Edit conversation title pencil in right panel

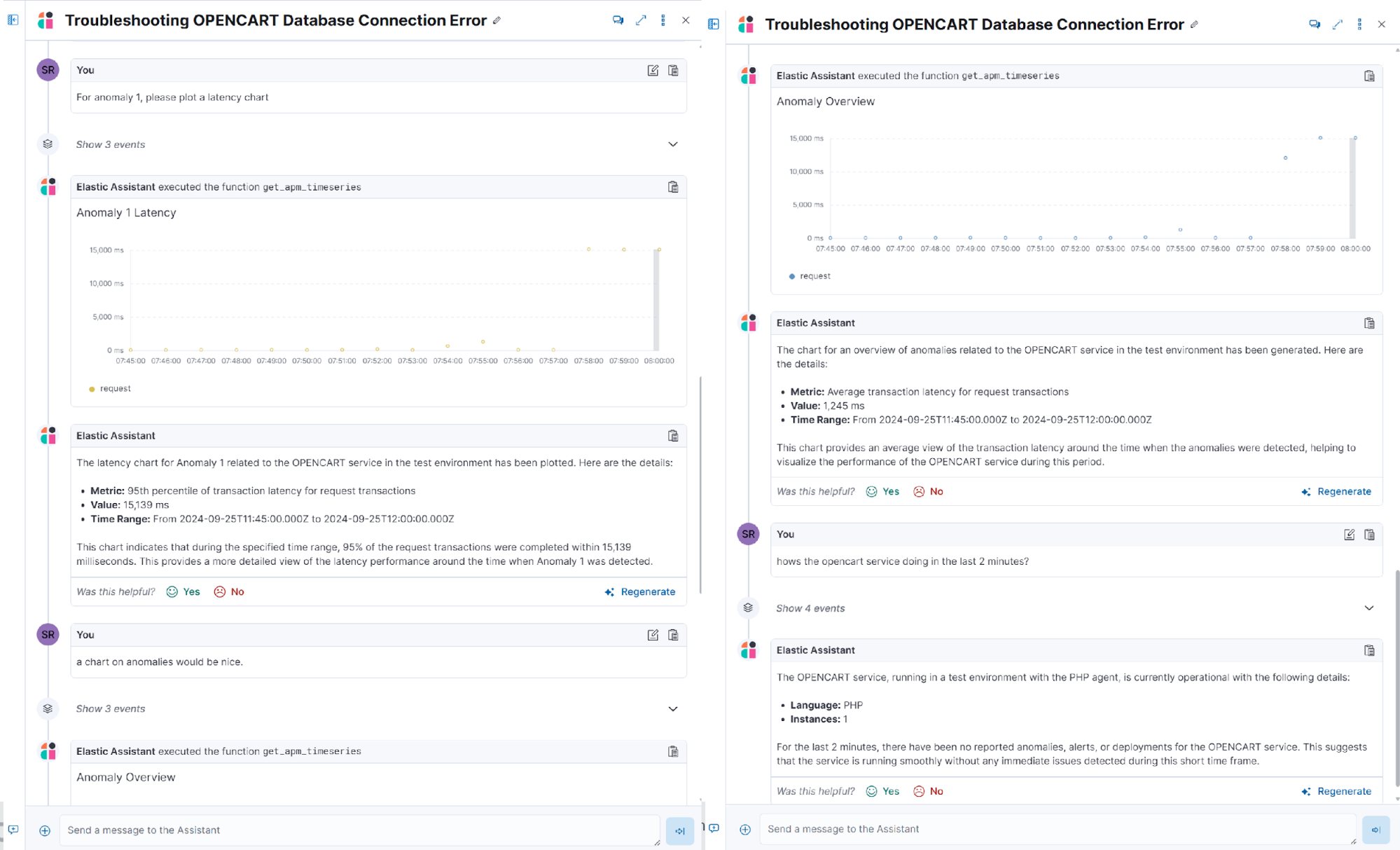1194,25
